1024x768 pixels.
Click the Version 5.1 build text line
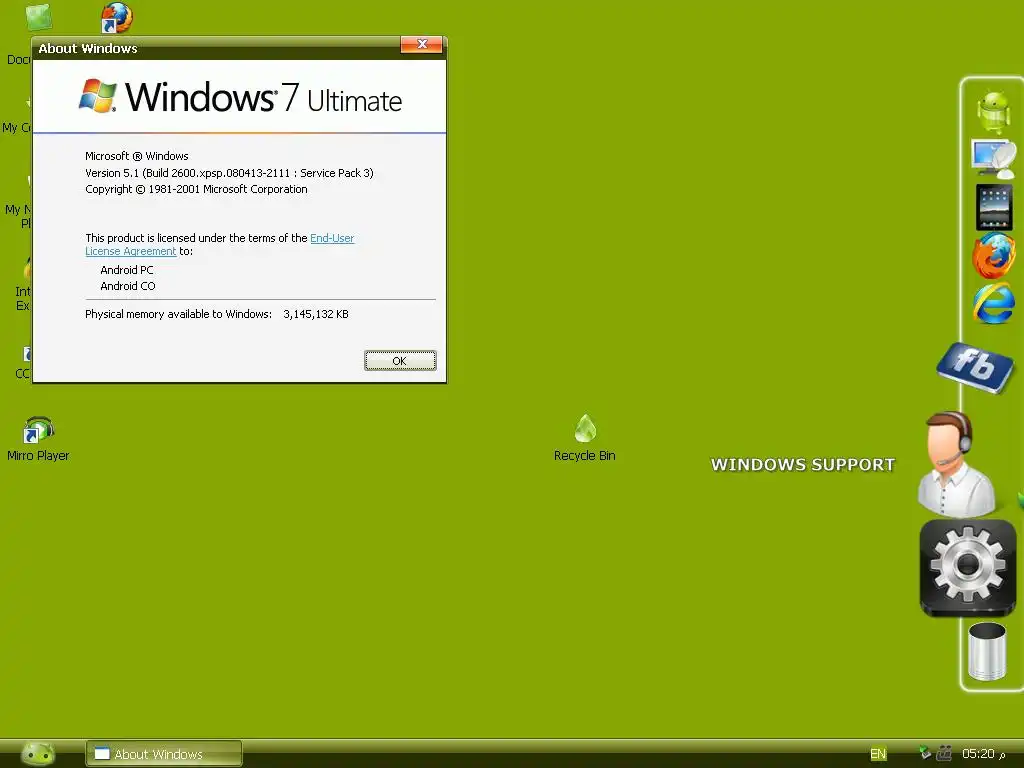tap(229, 173)
